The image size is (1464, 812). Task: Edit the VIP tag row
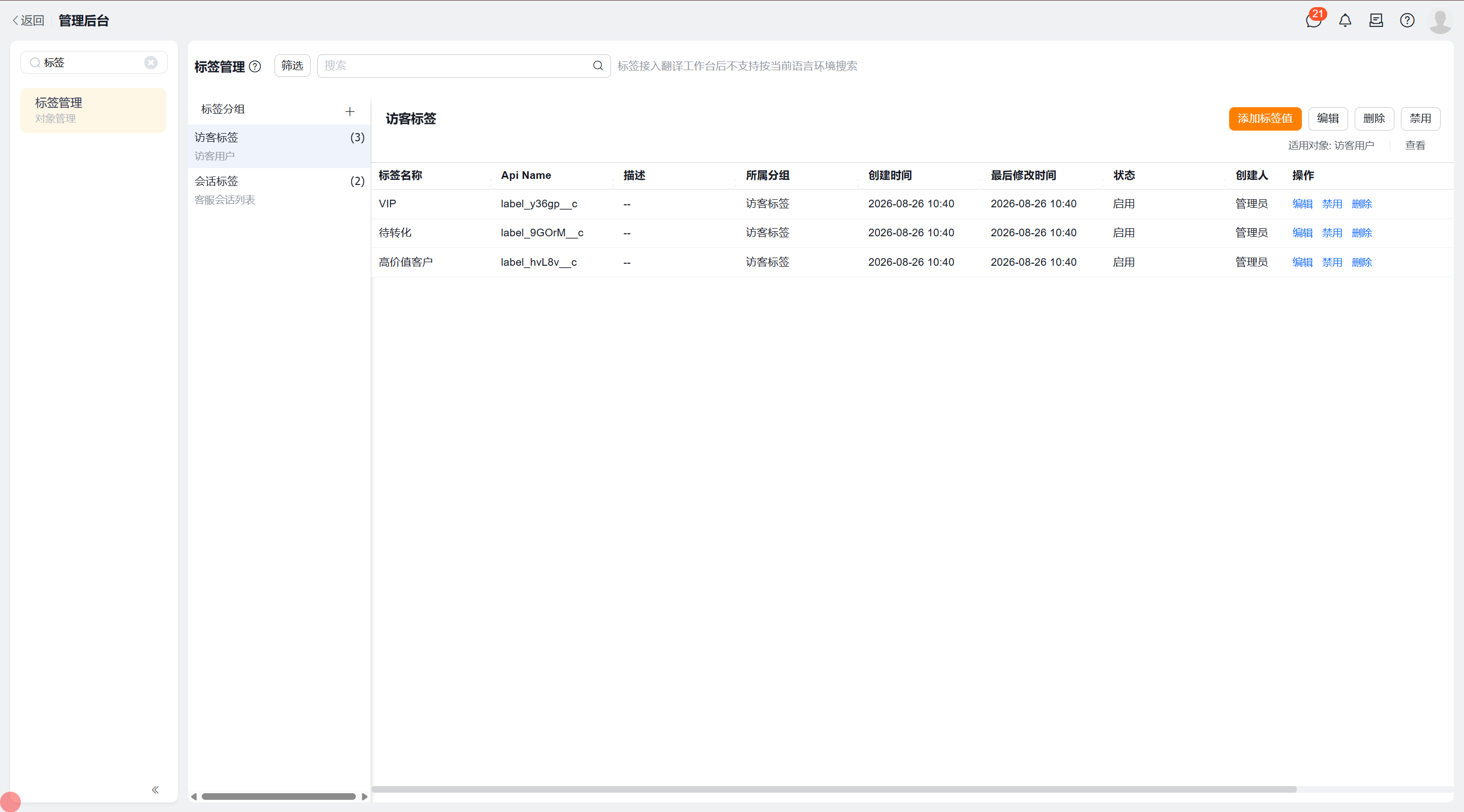pos(1302,204)
